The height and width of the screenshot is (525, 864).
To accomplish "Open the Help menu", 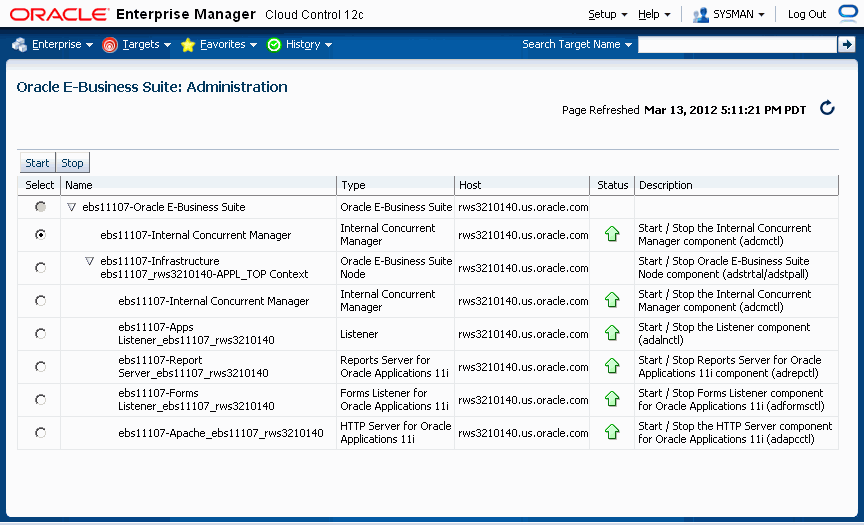I will (654, 14).
